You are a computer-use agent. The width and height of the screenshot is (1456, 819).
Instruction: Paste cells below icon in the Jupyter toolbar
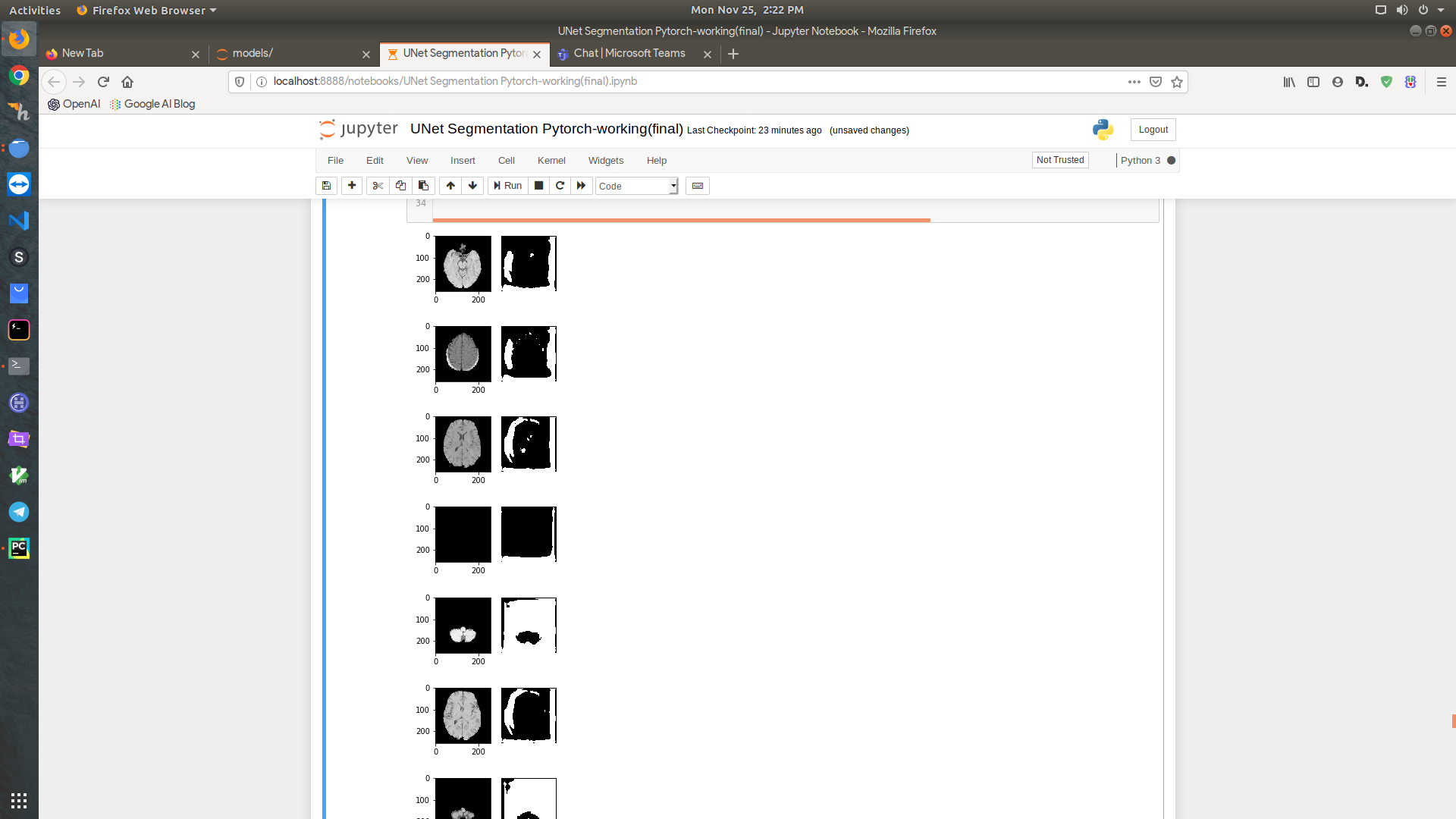tap(423, 186)
